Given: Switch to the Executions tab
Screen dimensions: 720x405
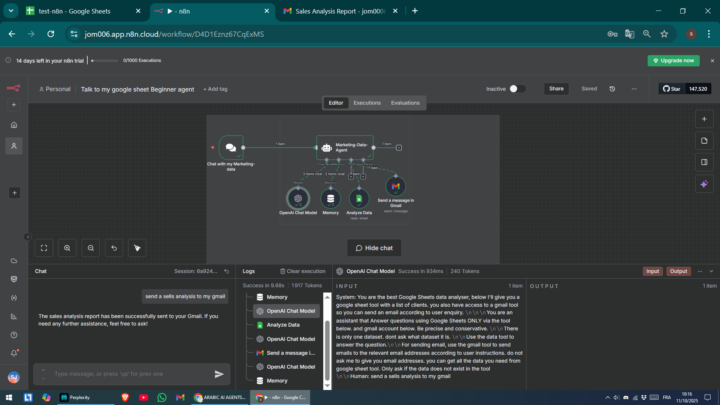Looking at the screenshot, I should [x=367, y=103].
